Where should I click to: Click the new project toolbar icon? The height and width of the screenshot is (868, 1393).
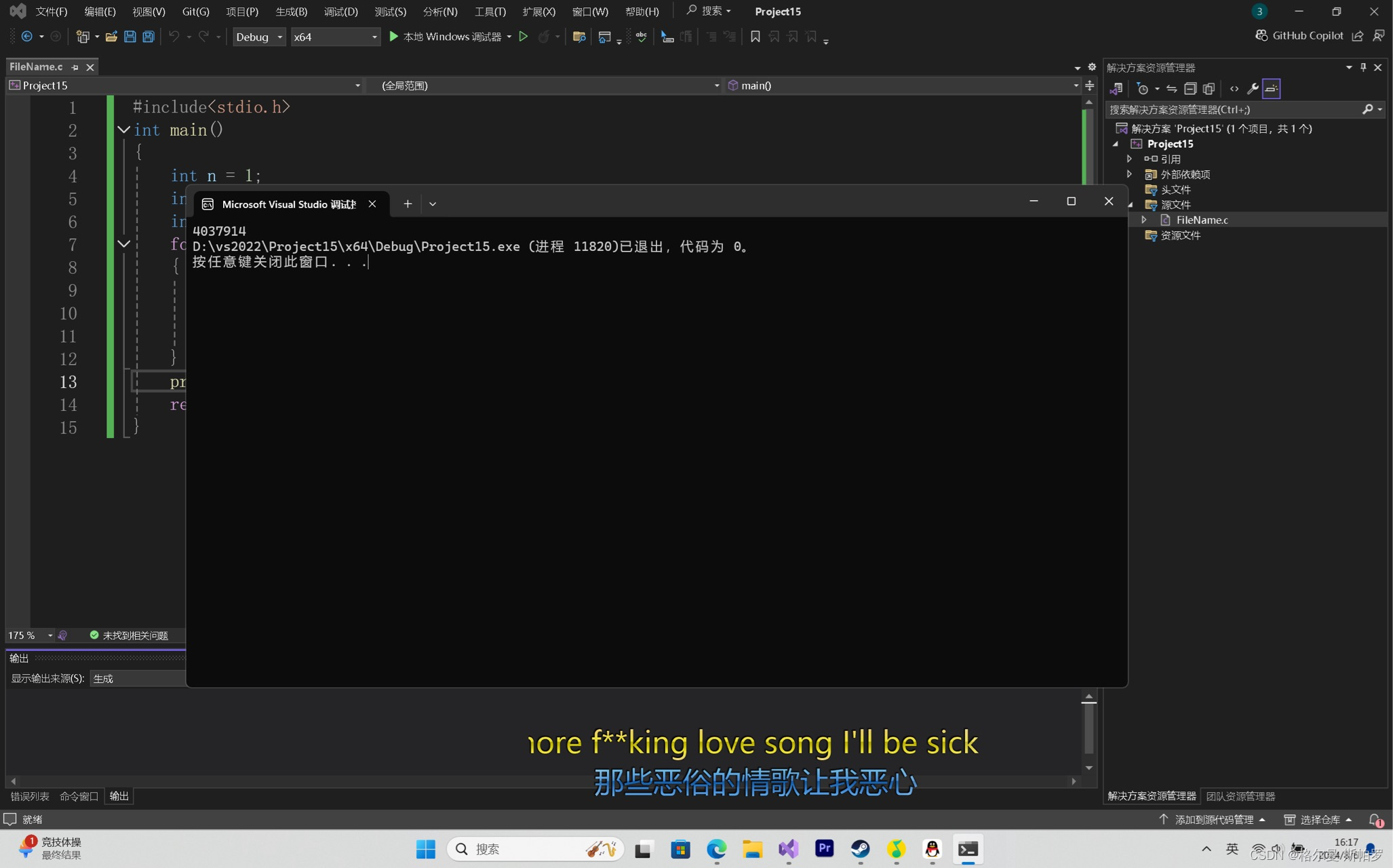click(x=83, y=37)
